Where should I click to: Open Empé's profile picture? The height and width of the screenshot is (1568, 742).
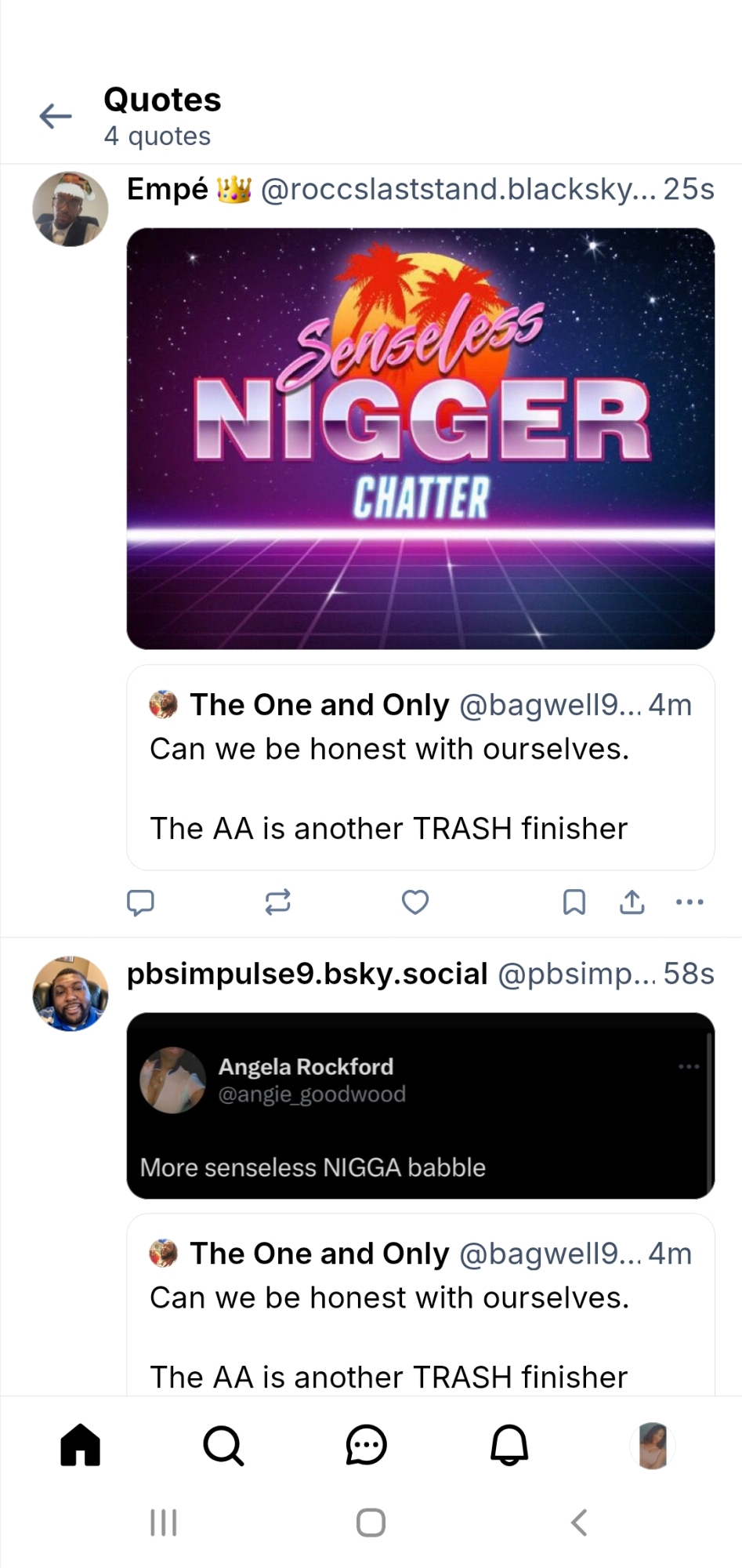coord(71,209)
